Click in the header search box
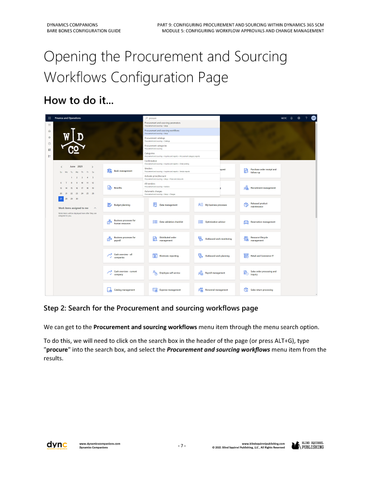The height and width of the screenshot is (480, 371). pyautogui.click(x=182, y=118)
